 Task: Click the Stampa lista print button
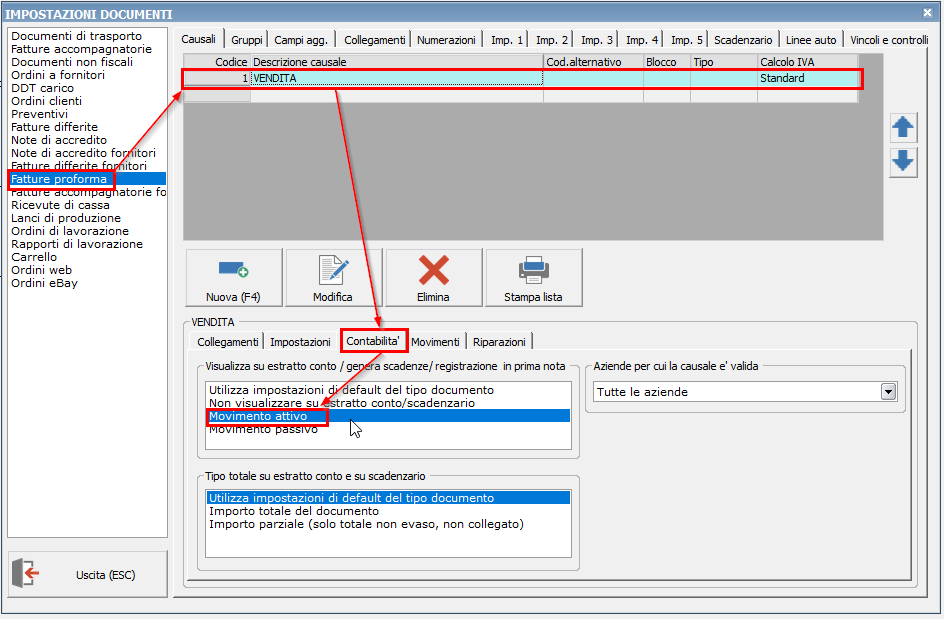tap(533, 278)
